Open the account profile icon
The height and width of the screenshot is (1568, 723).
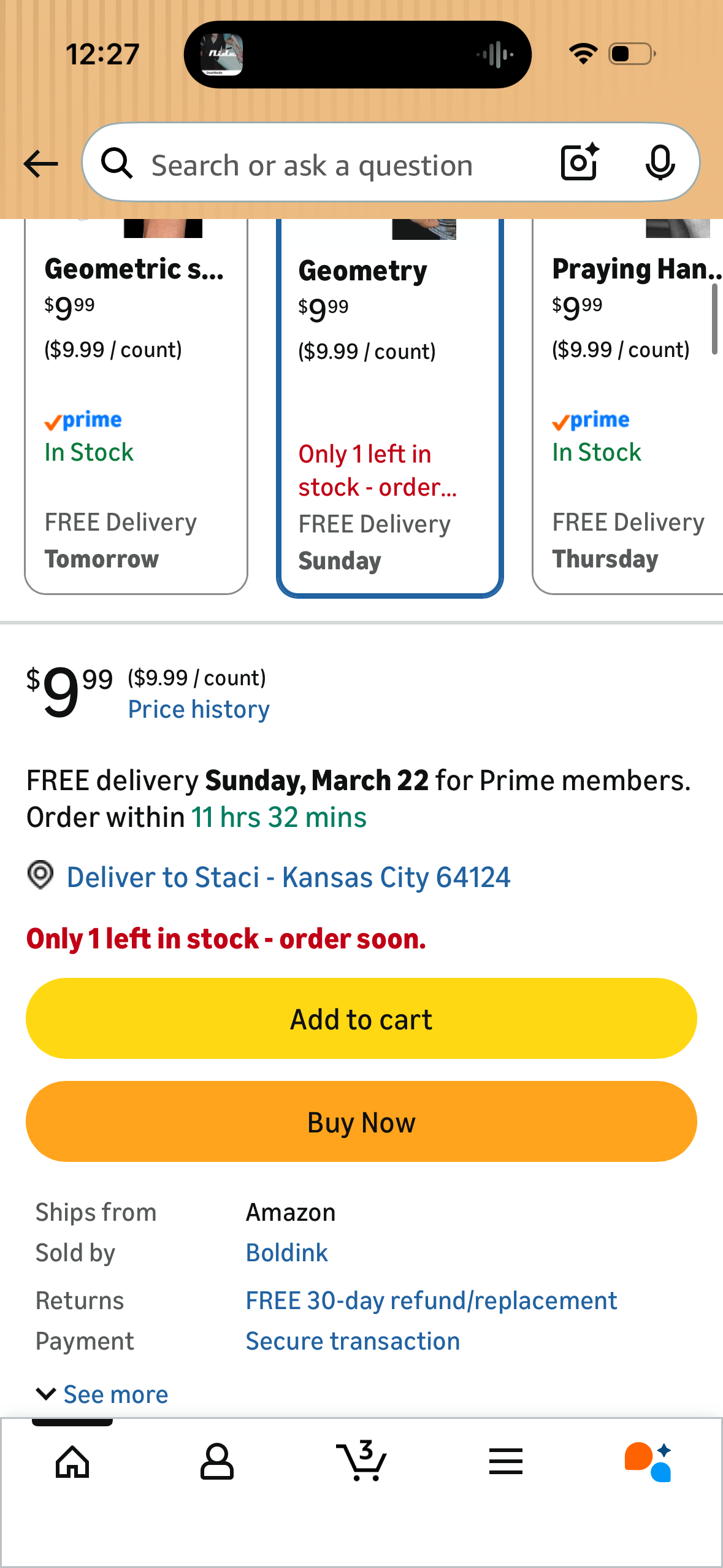click(x=217, y=1462)
